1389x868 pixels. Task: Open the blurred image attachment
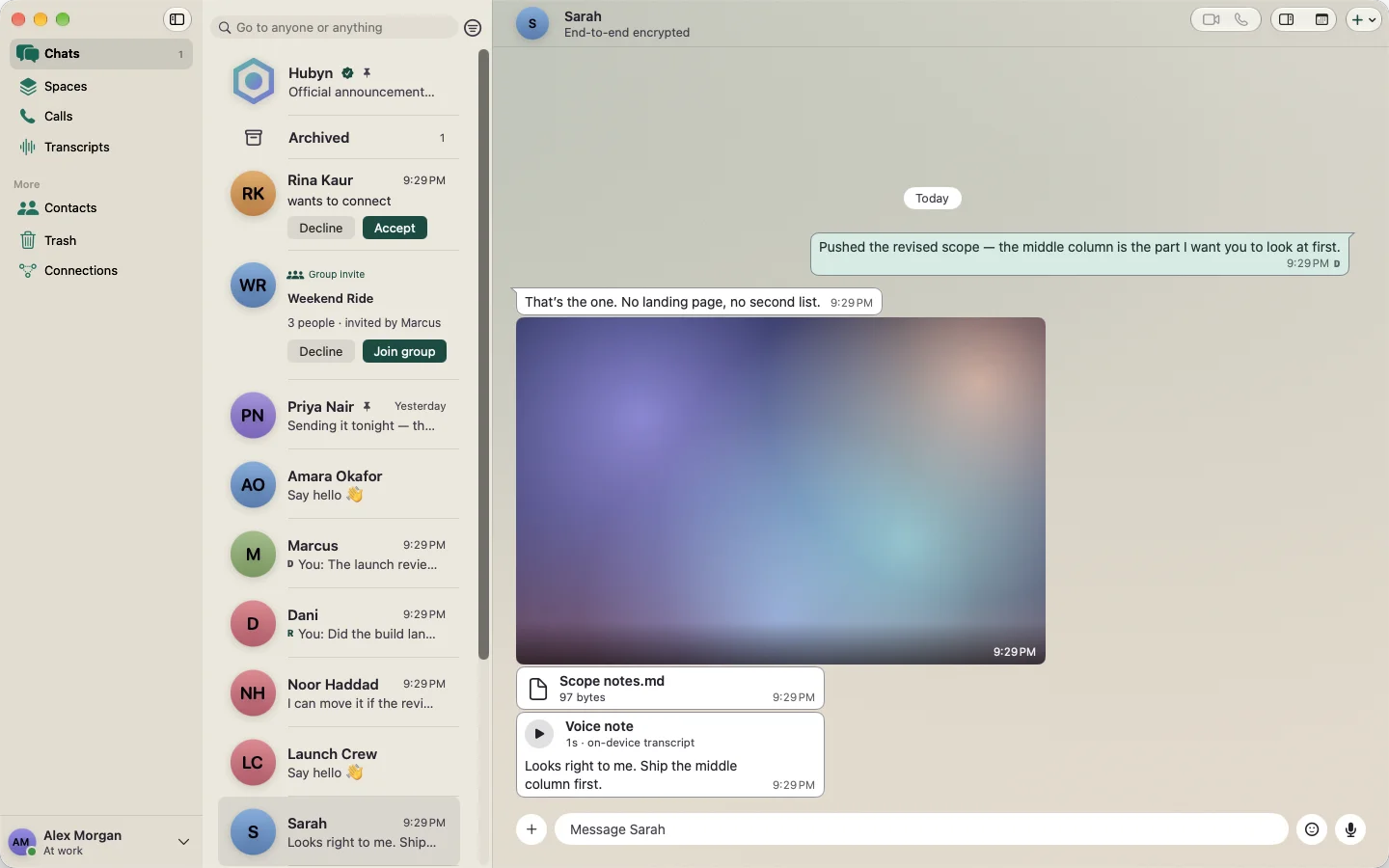(780, 491)
